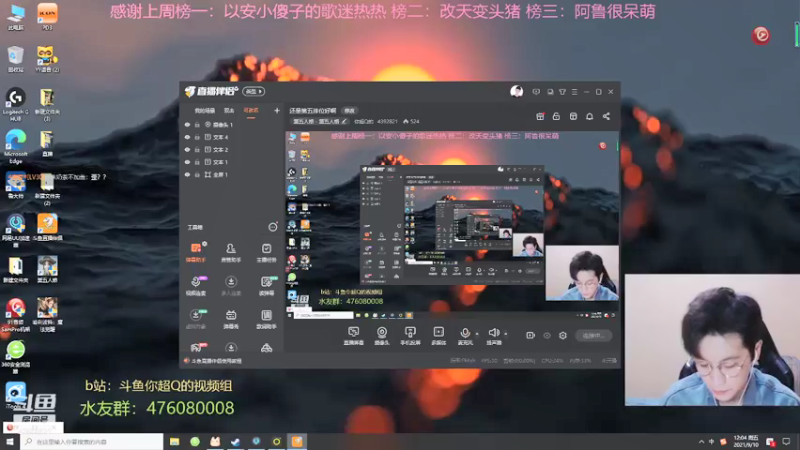Viewport: 800px width, 450px height.
Task: Open the middle scene tab beside 我的场景
Action: [x=229, y=110]
